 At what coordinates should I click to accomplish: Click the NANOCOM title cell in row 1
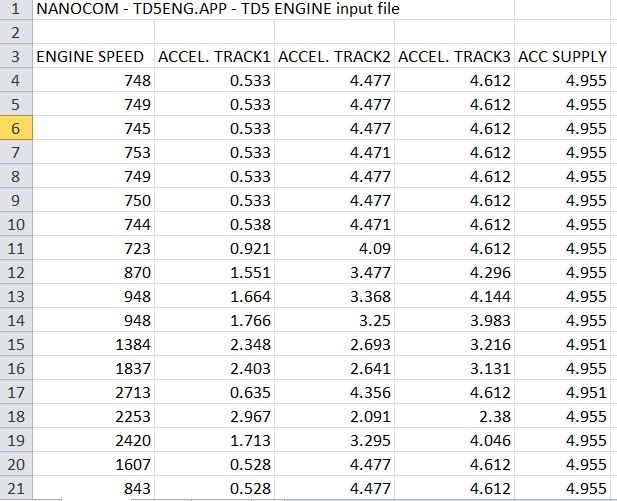(218, 9)
